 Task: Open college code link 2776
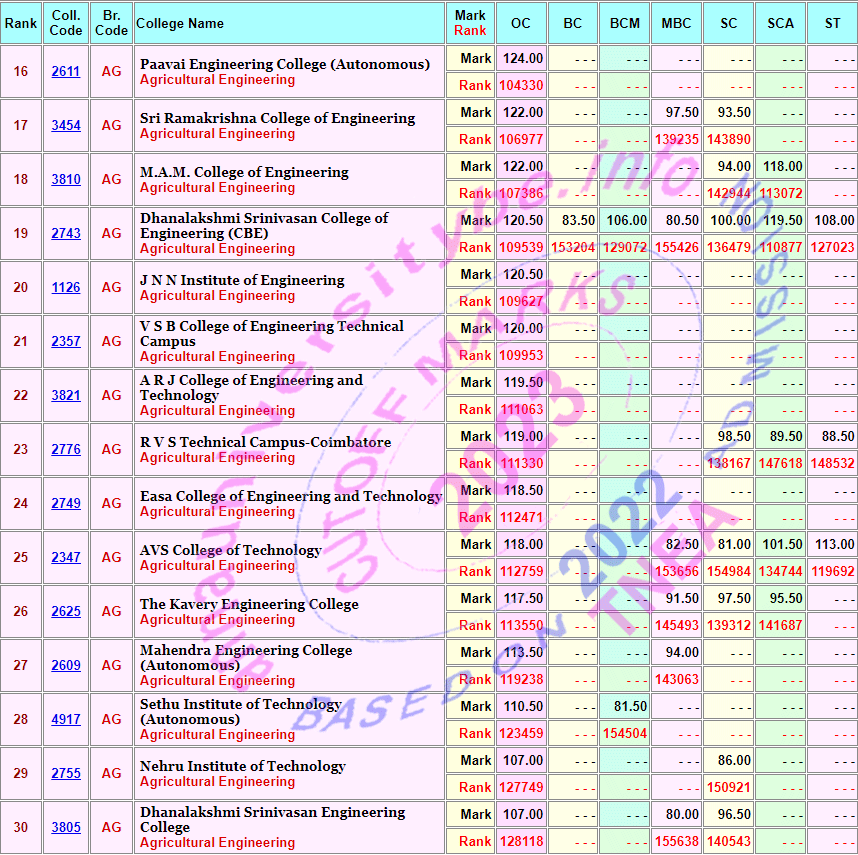tap(66, 450)
